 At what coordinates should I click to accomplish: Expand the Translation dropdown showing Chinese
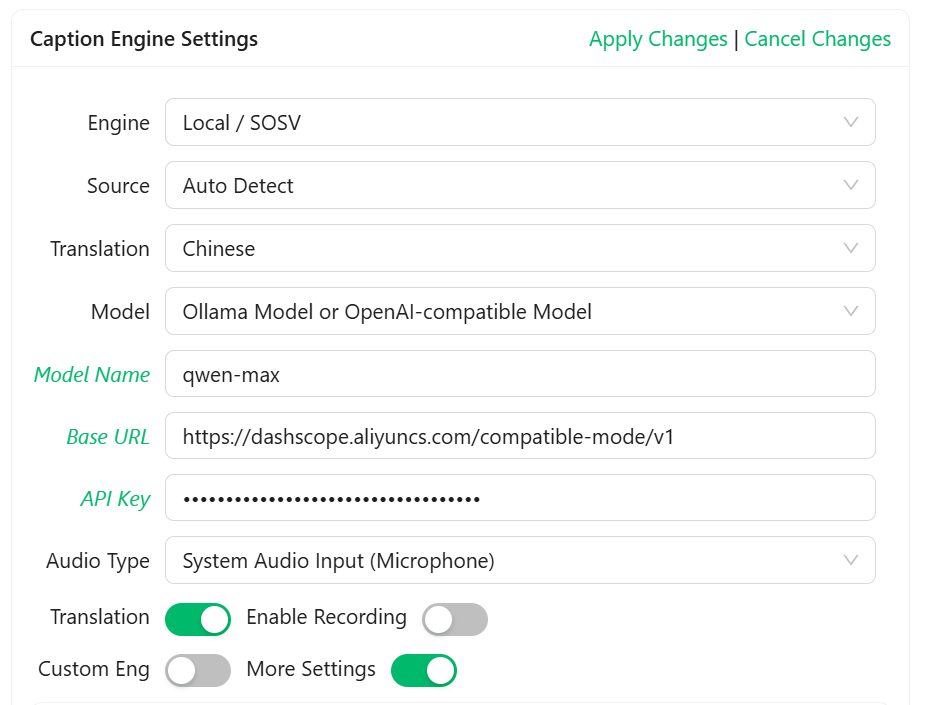click(500, 249)
